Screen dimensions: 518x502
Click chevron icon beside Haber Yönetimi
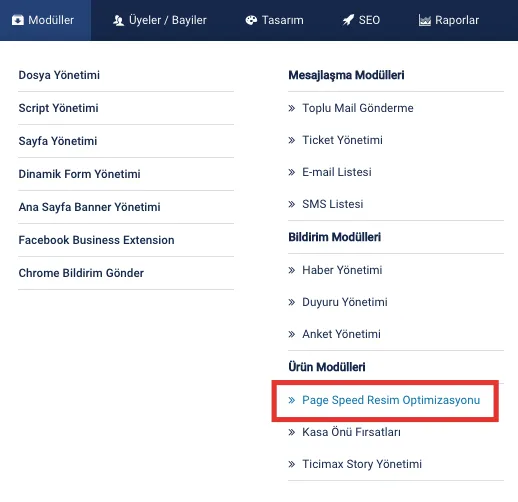292,270
